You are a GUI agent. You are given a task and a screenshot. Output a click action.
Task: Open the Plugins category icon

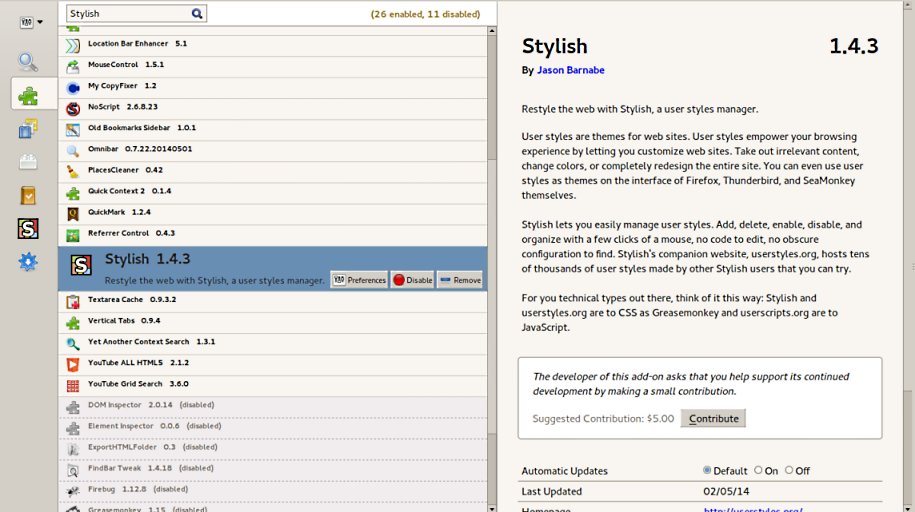click(28, 162)
